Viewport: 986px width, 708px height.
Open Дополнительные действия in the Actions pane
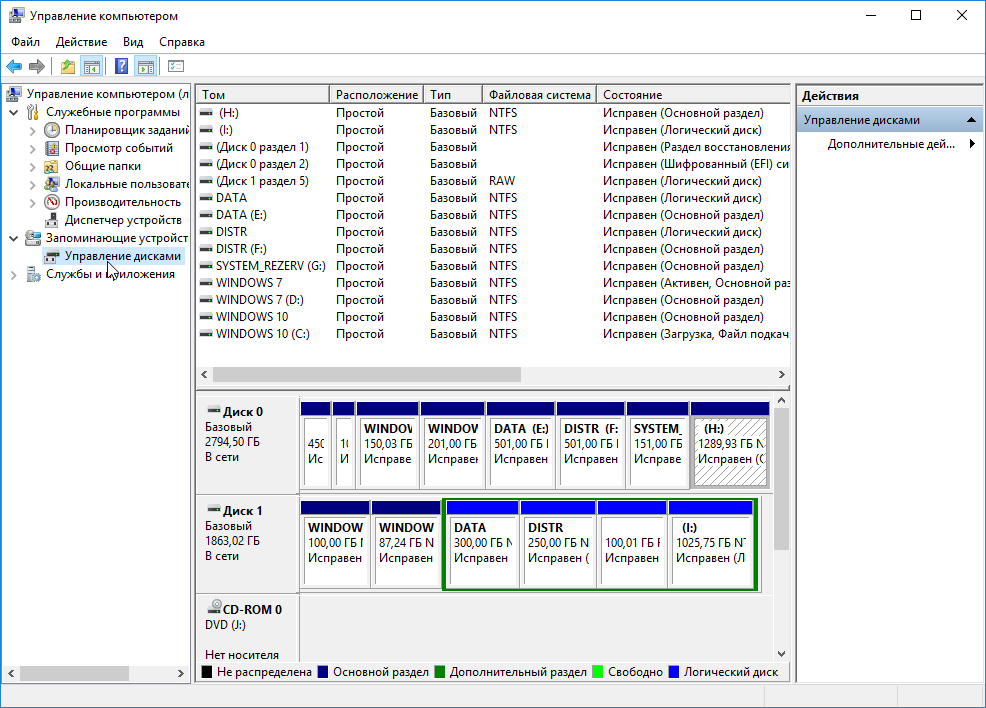pyautogui.click(x=890, y=144)
